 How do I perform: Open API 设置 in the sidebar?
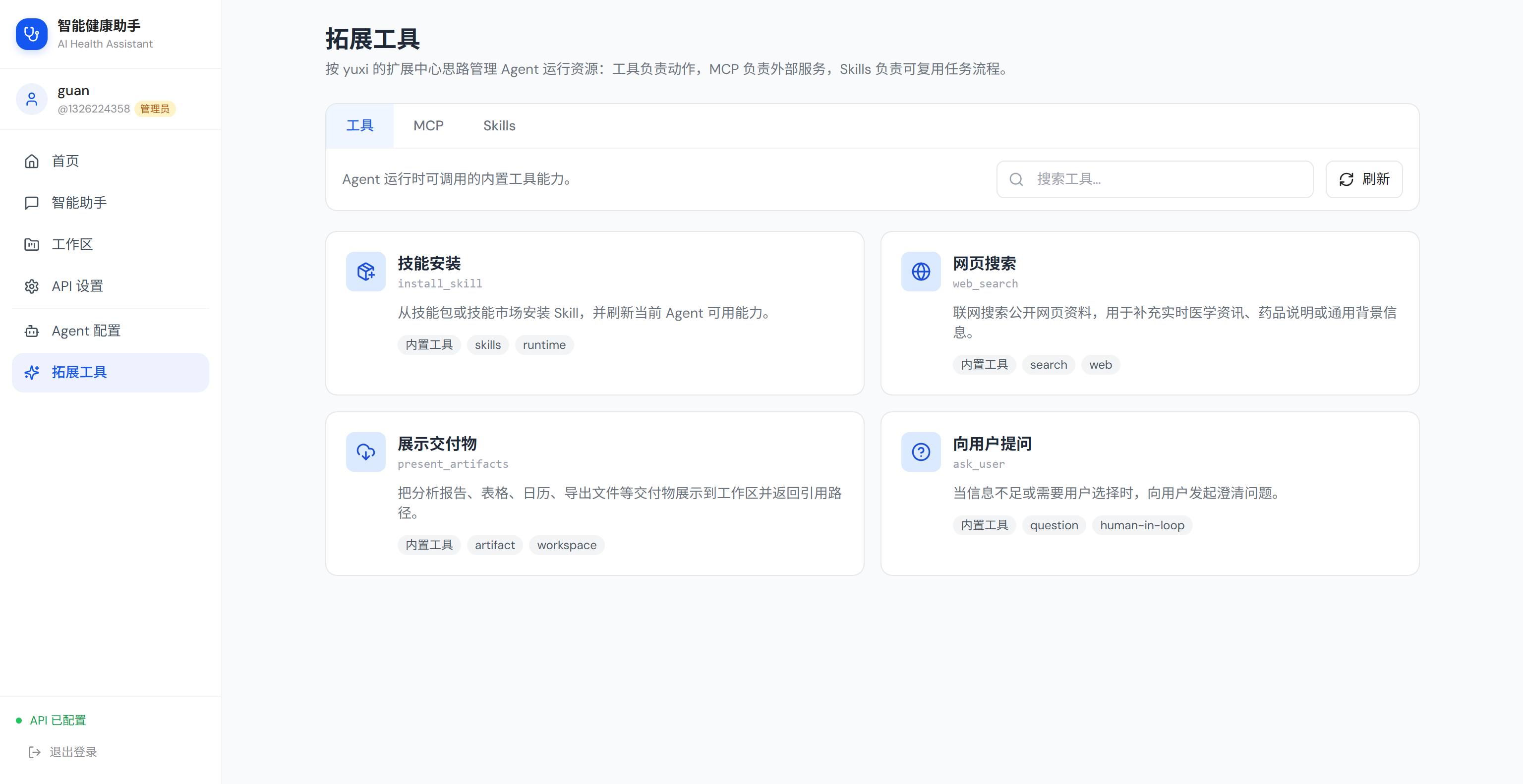[x=111, y=286]
